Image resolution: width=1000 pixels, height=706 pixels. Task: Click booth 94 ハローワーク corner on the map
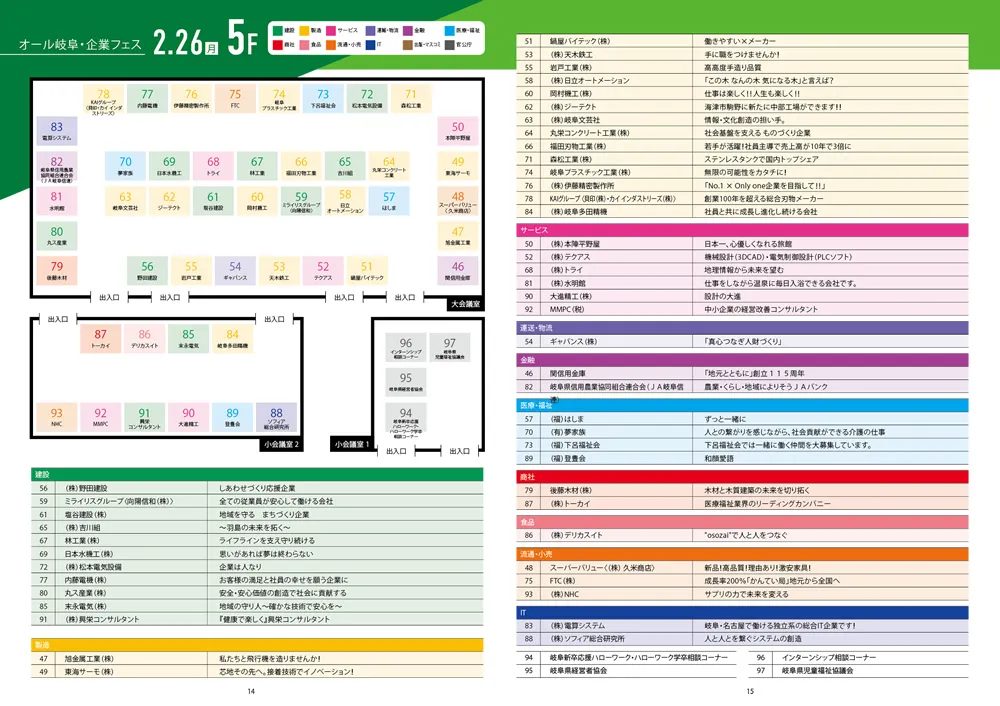pos(406,422)
